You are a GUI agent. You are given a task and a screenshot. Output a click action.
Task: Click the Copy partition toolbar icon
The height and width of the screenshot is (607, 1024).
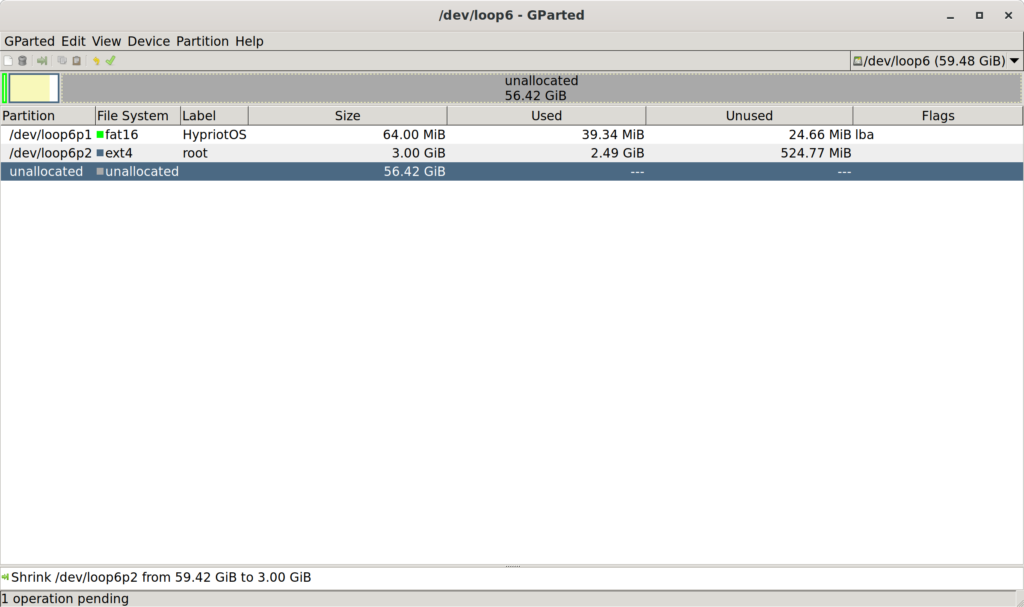pos(62,61)
